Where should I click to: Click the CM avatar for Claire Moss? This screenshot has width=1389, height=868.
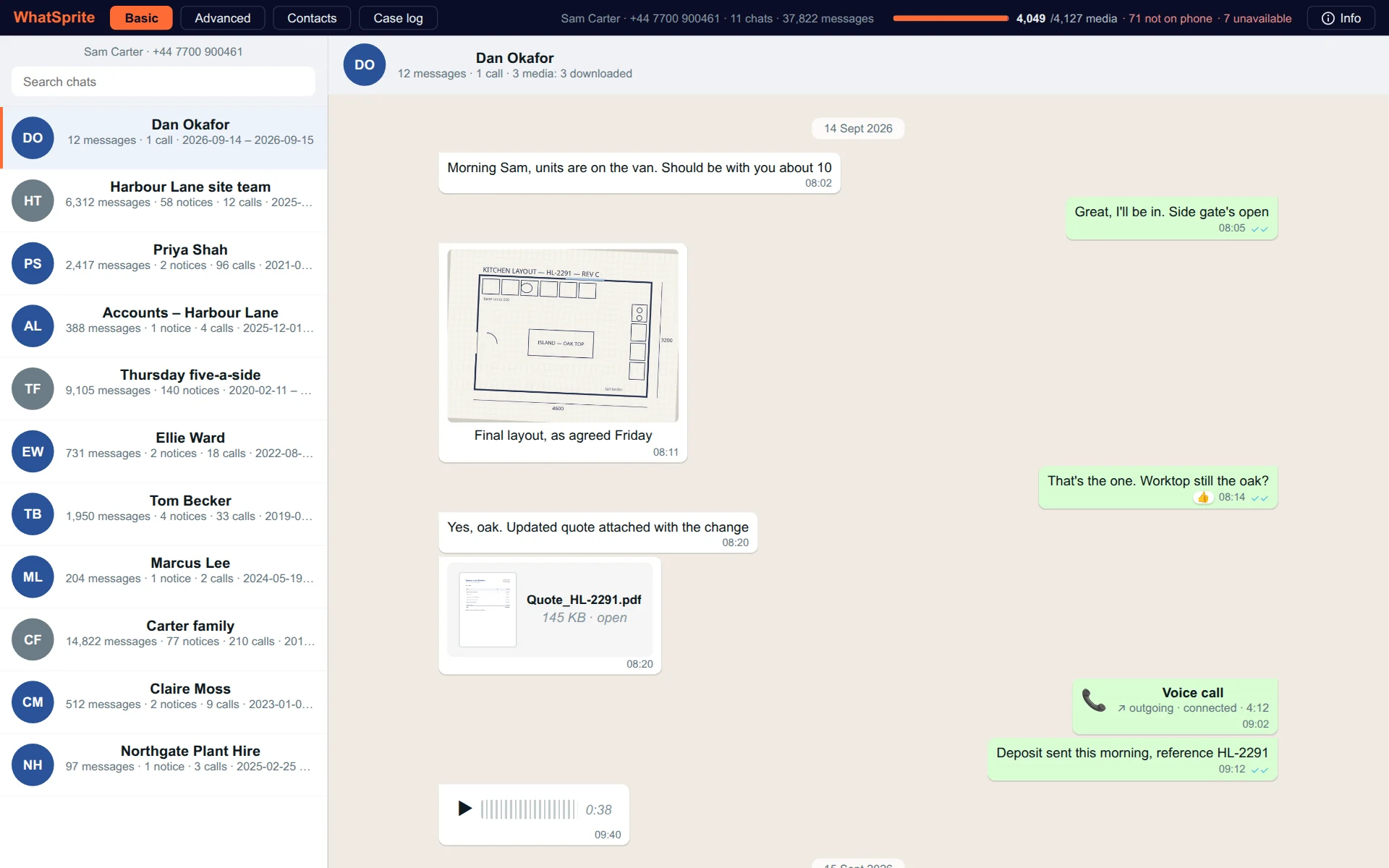pyautogui.click(x=33, y=702)
